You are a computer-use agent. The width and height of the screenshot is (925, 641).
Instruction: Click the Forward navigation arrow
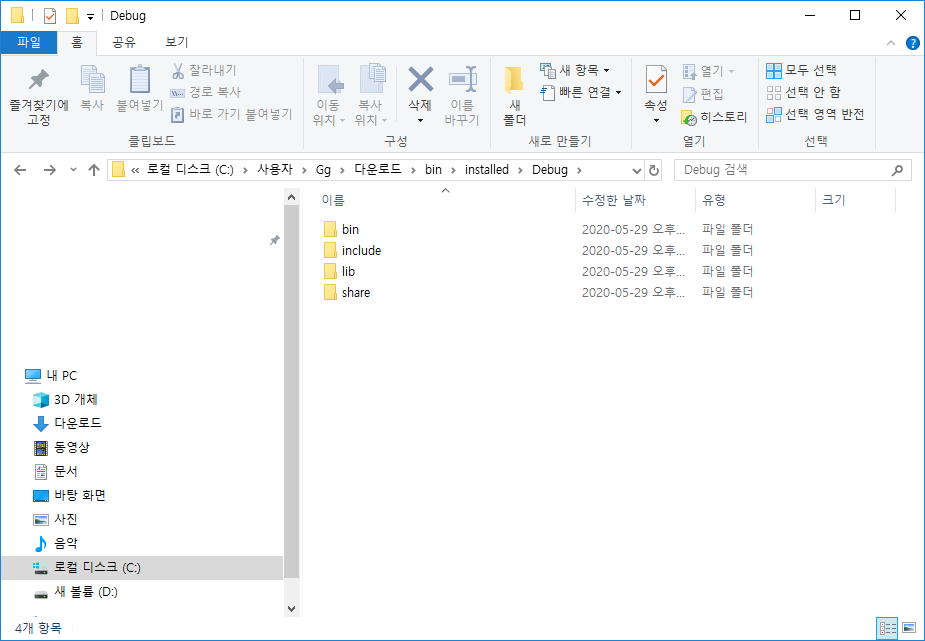click(x=50, y=170)
